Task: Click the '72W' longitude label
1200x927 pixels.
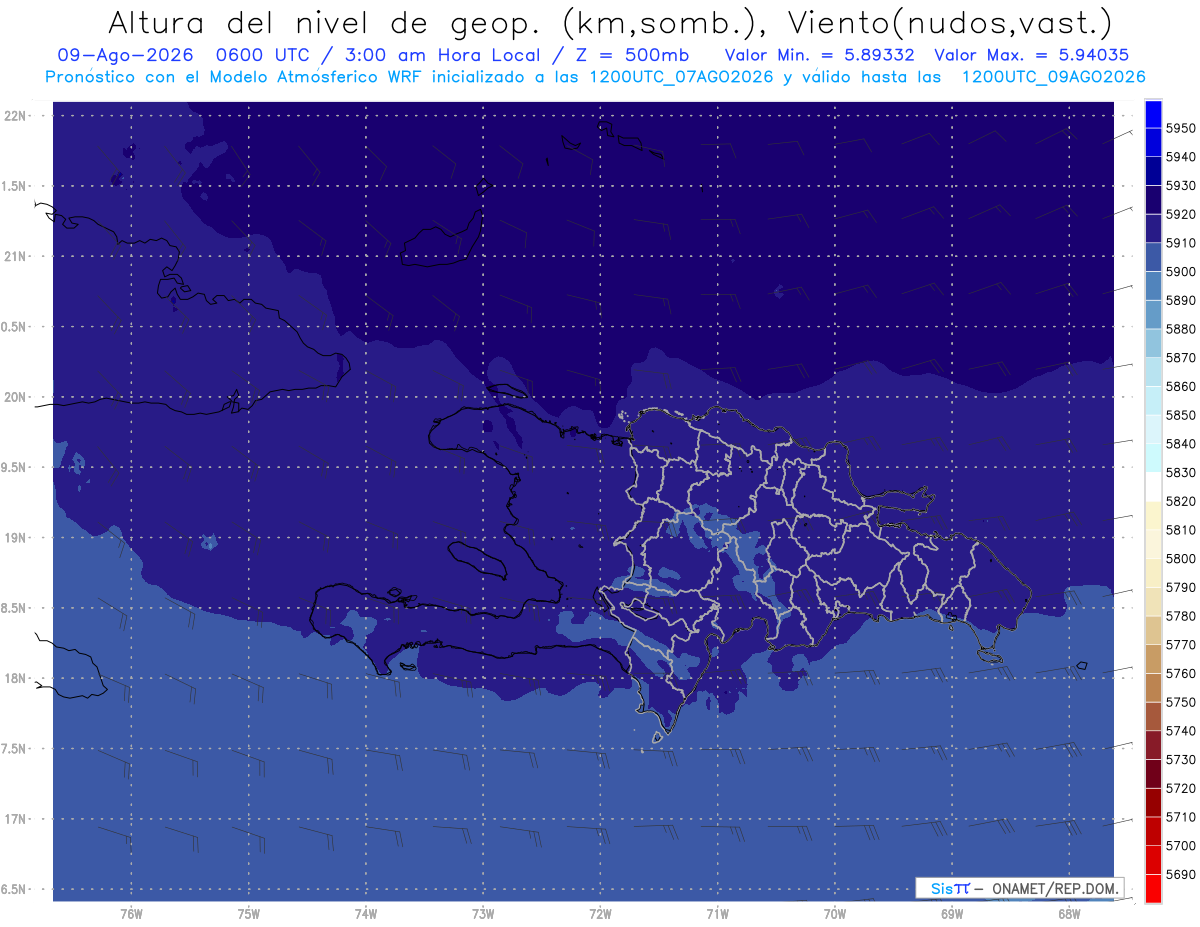Action: point(600,913)
